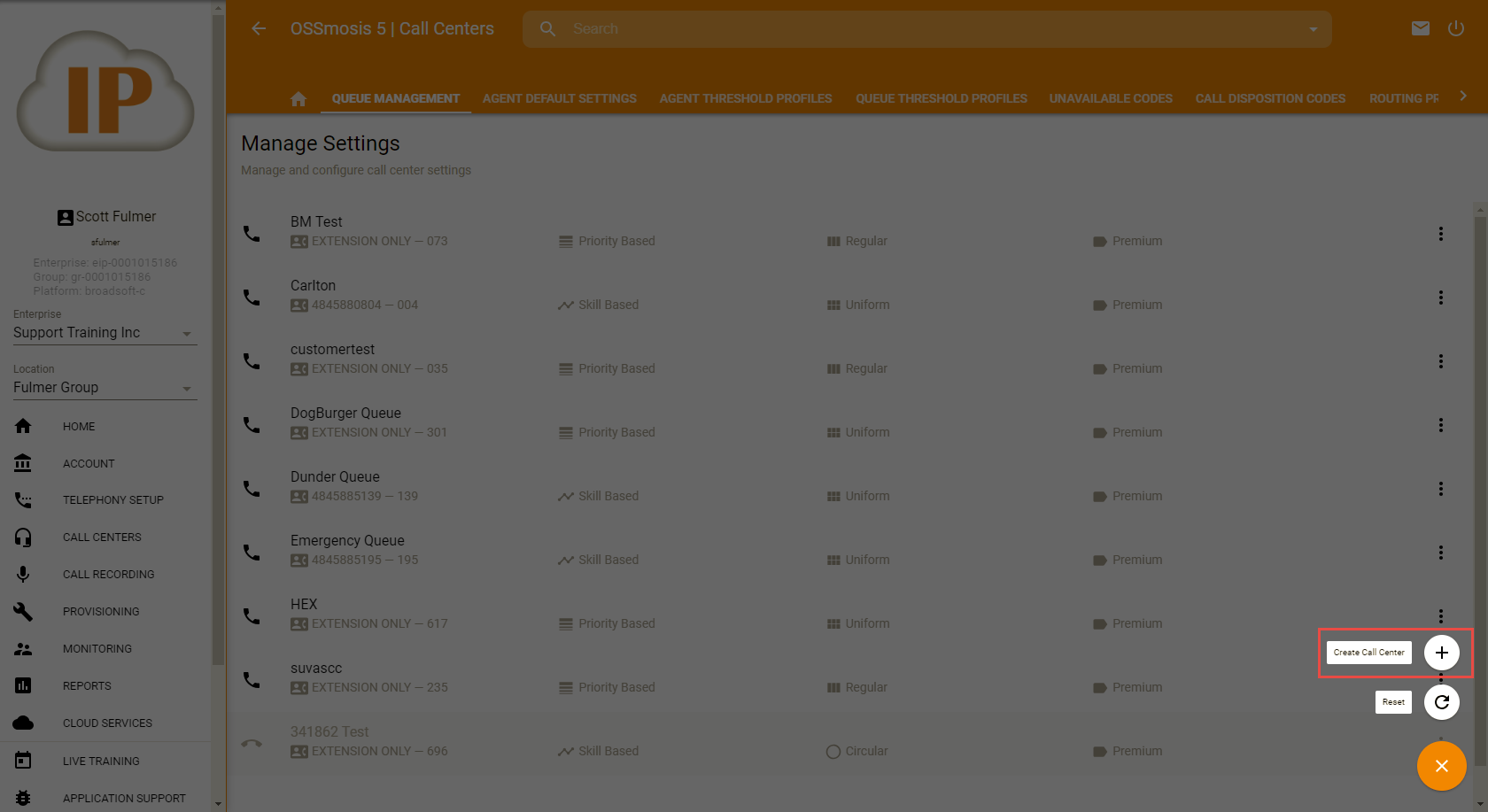The width and height of the screenshot is (1488, 812).
Task: Switch to Unavailable Codes tab
Action: tap(1110, 98)
